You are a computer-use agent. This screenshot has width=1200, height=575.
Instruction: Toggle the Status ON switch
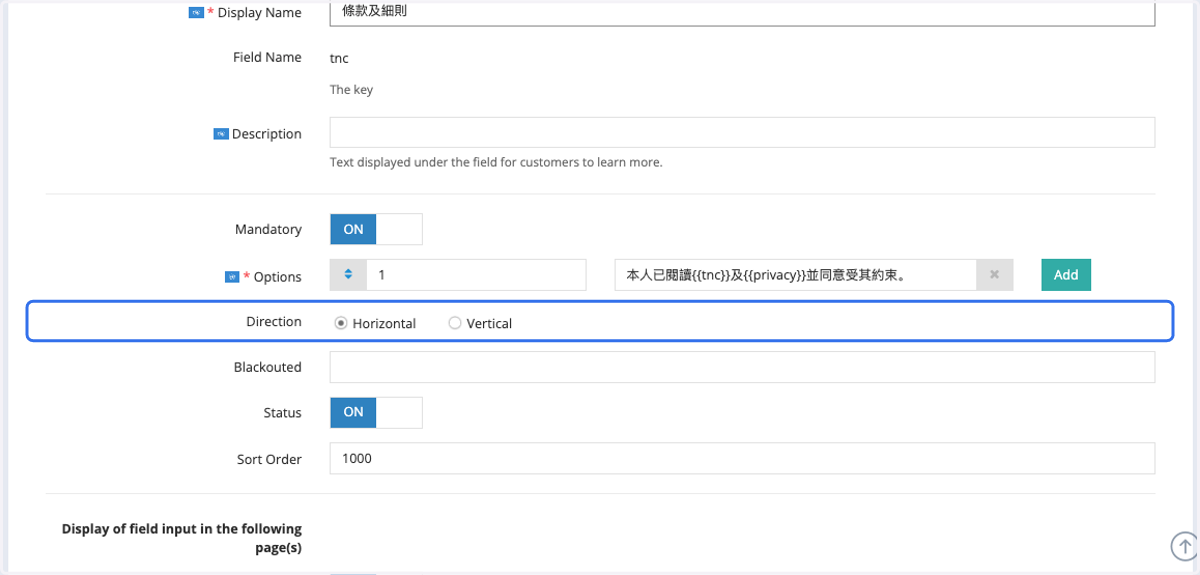pyautogui.click(x=376, y=412)
